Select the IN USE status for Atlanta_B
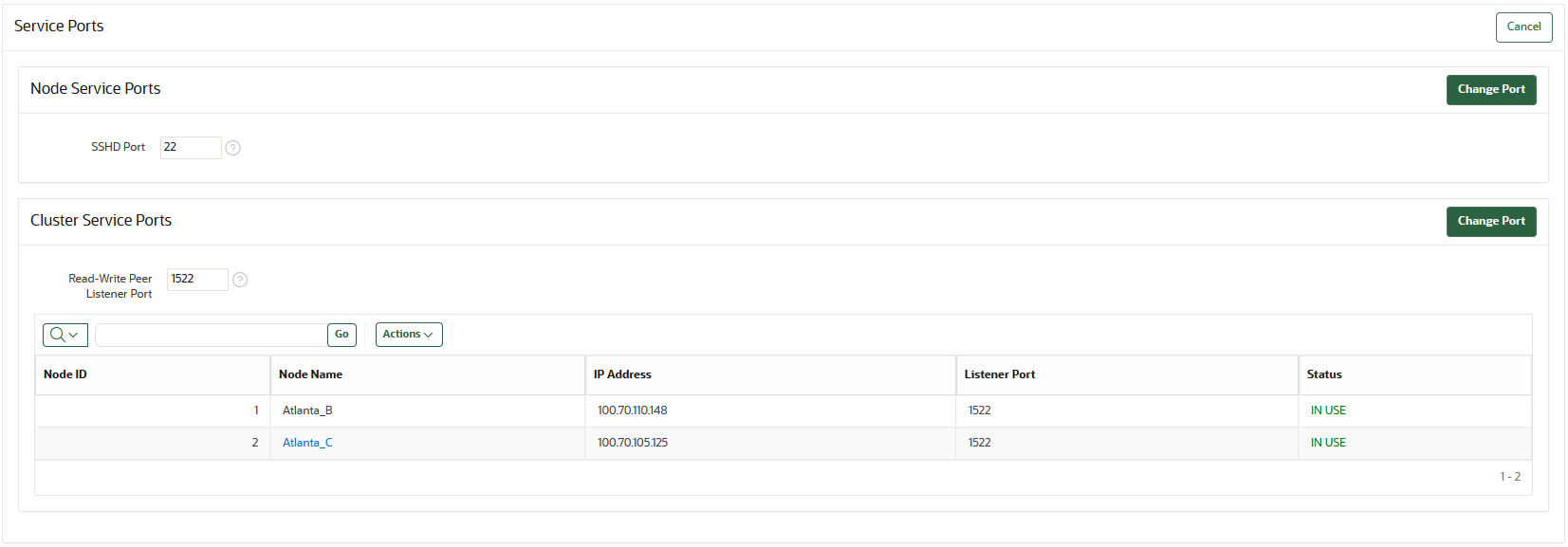 [x=1327, y=410]
